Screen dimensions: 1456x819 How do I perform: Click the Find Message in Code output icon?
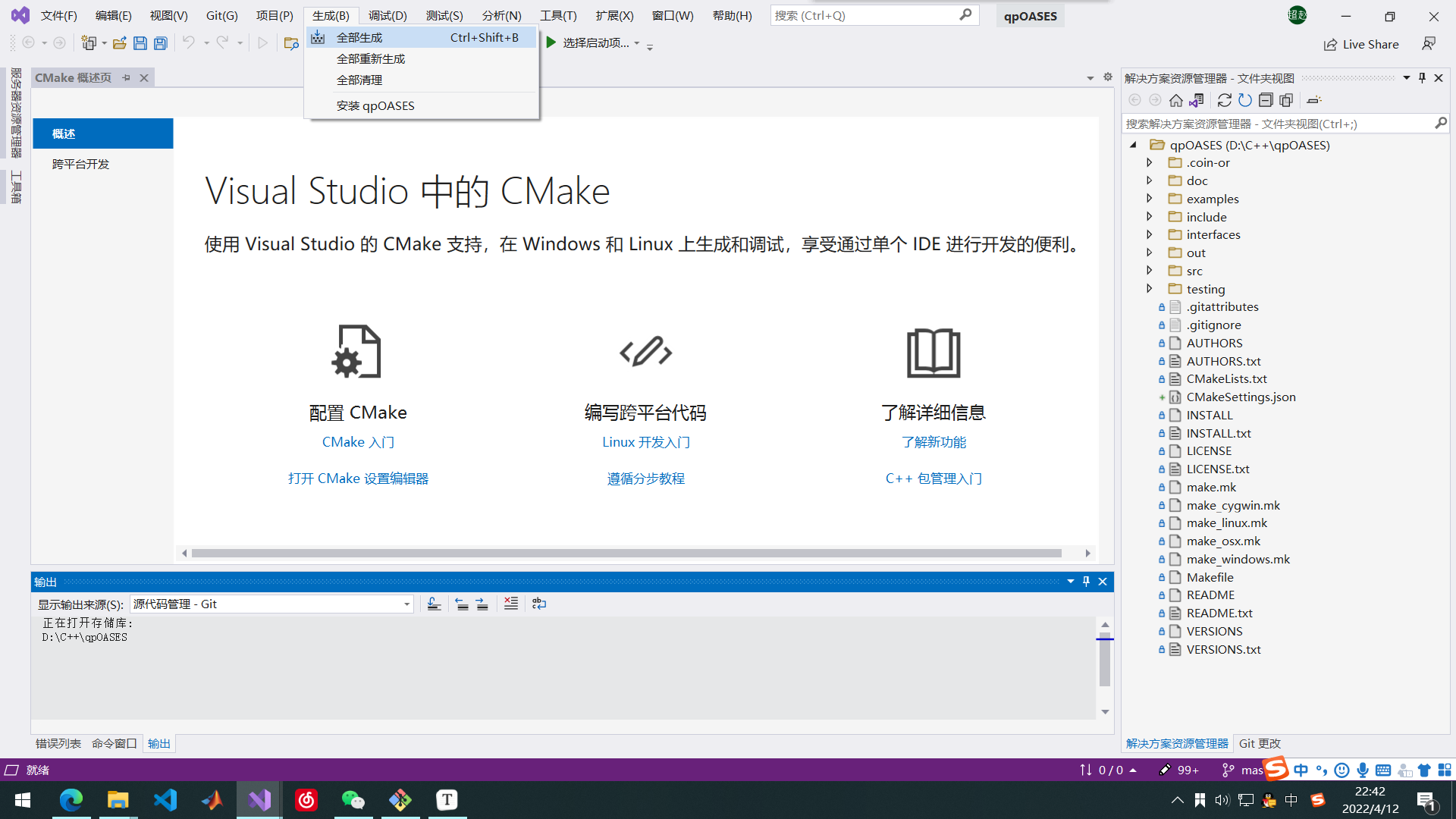click(434, 604)
